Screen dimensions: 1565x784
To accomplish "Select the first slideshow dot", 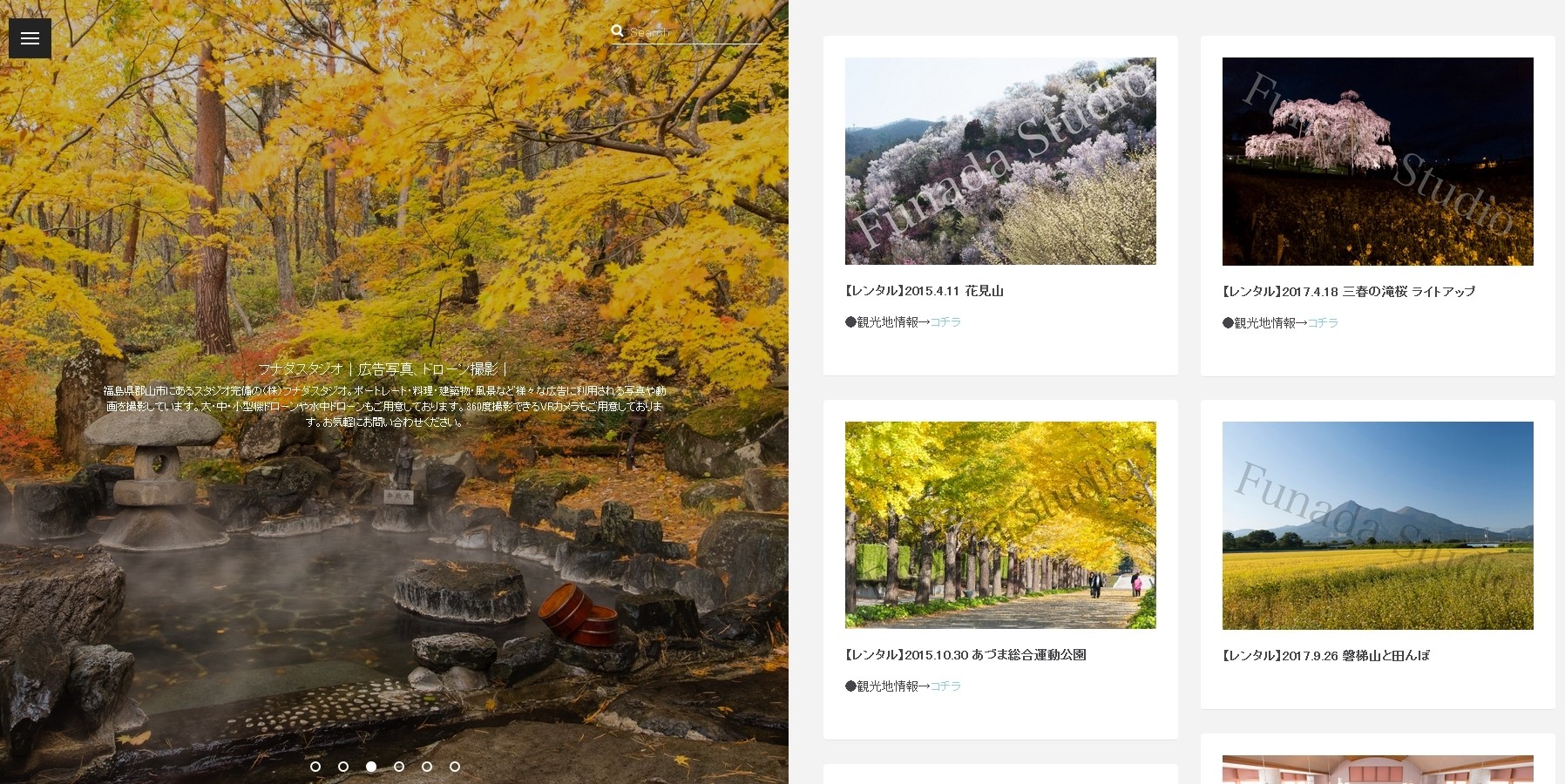I will point(315,767).
